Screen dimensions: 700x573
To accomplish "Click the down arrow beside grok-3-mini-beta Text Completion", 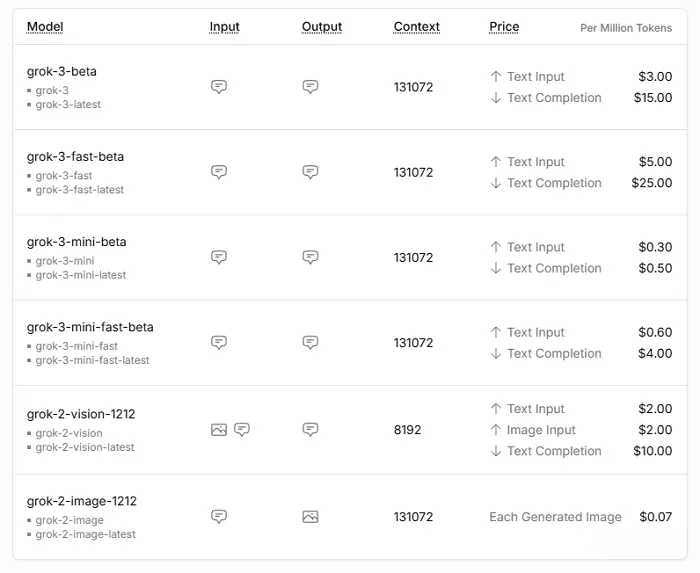I will (x=496, y=268).
